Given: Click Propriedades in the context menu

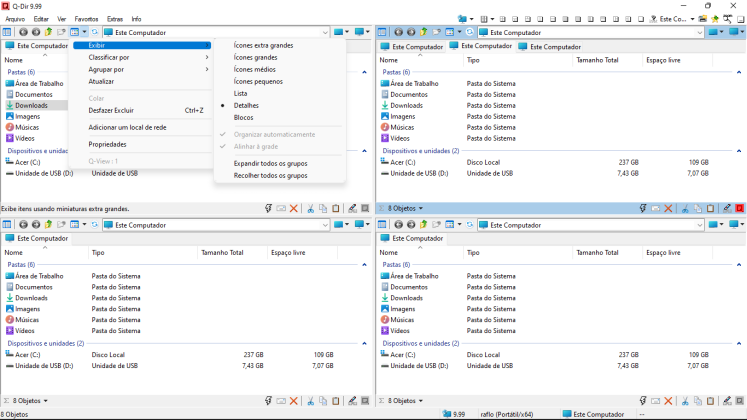Looking at the screenshot, I should pos(107,144).
